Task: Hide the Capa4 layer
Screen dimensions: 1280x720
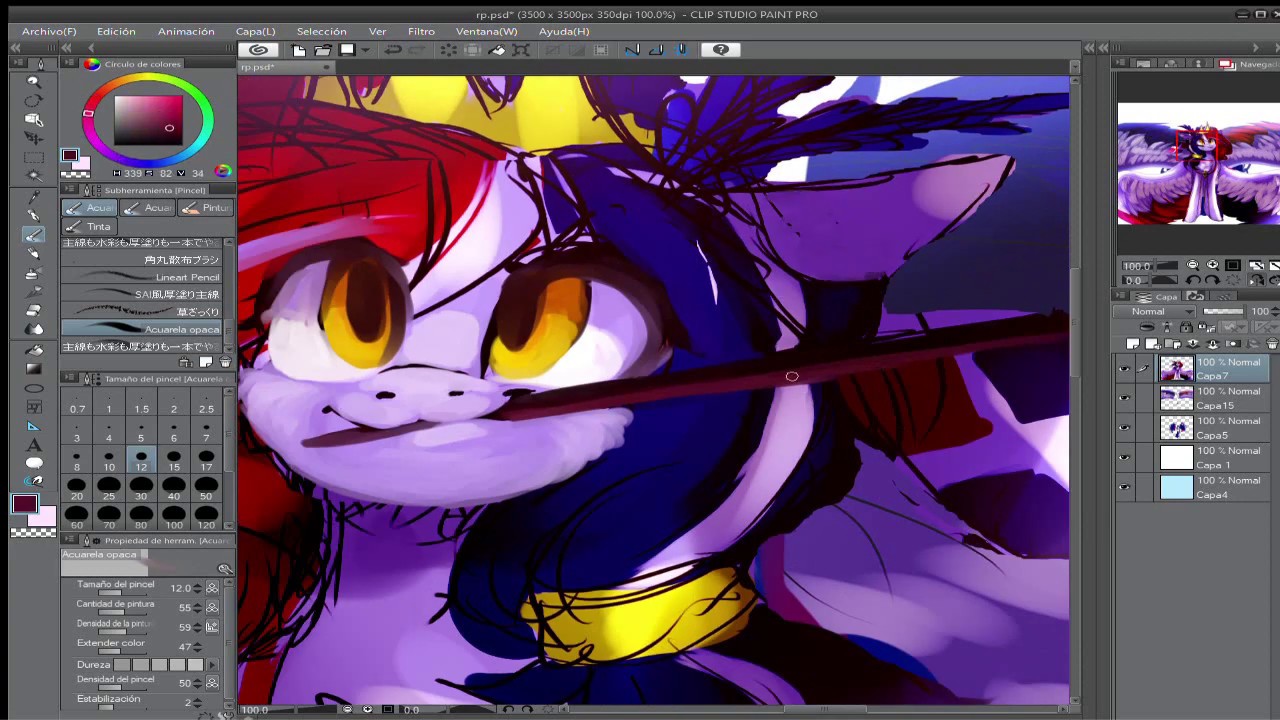Action: click(1125, 487)
